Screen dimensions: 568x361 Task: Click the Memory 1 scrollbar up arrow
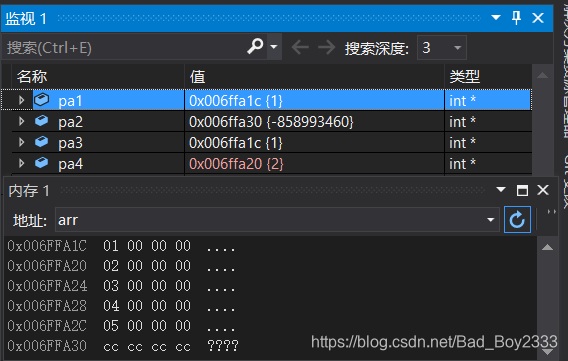point(547,248)
